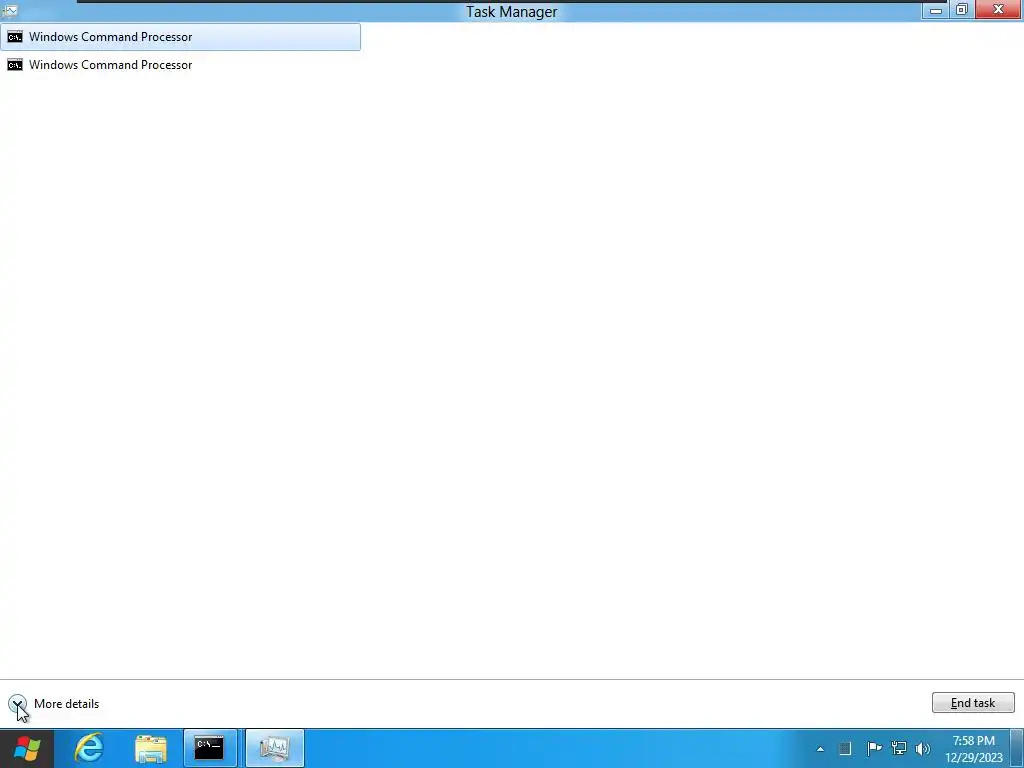The width and height of the screenshot is (1024, 768).
Task: Select the second, unhighlighted Windows Command Processor row
Action: (180, 65)
